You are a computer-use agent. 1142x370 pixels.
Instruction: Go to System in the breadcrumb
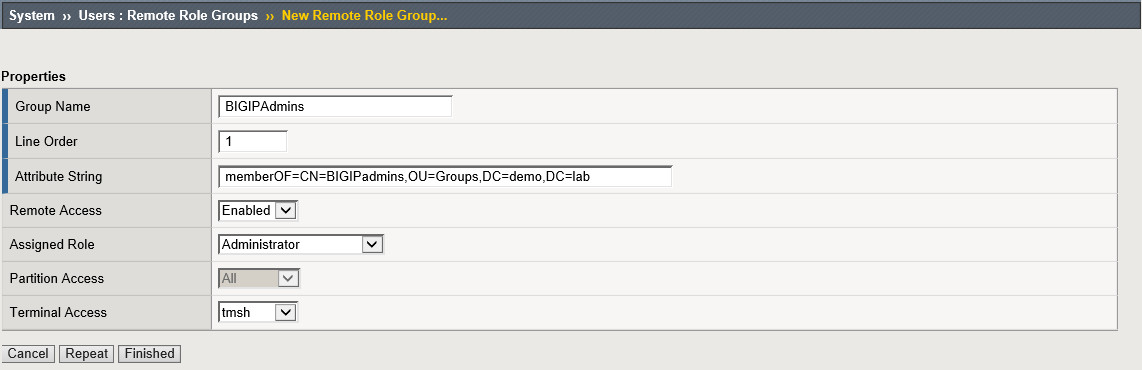pos(31,16)
